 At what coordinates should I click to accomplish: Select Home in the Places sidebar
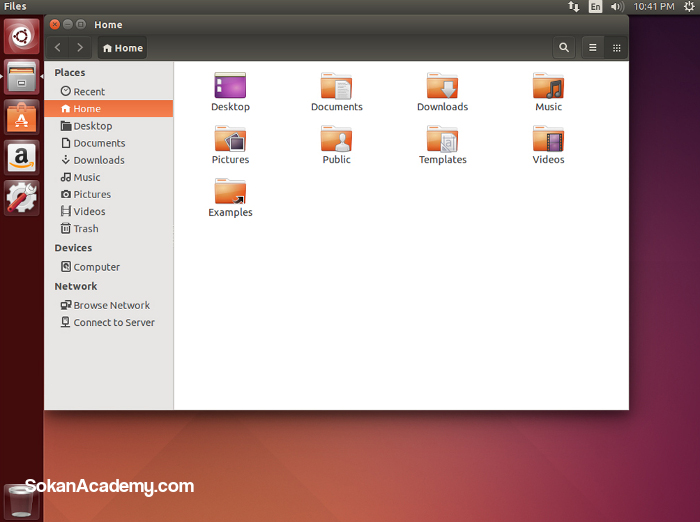108,109
